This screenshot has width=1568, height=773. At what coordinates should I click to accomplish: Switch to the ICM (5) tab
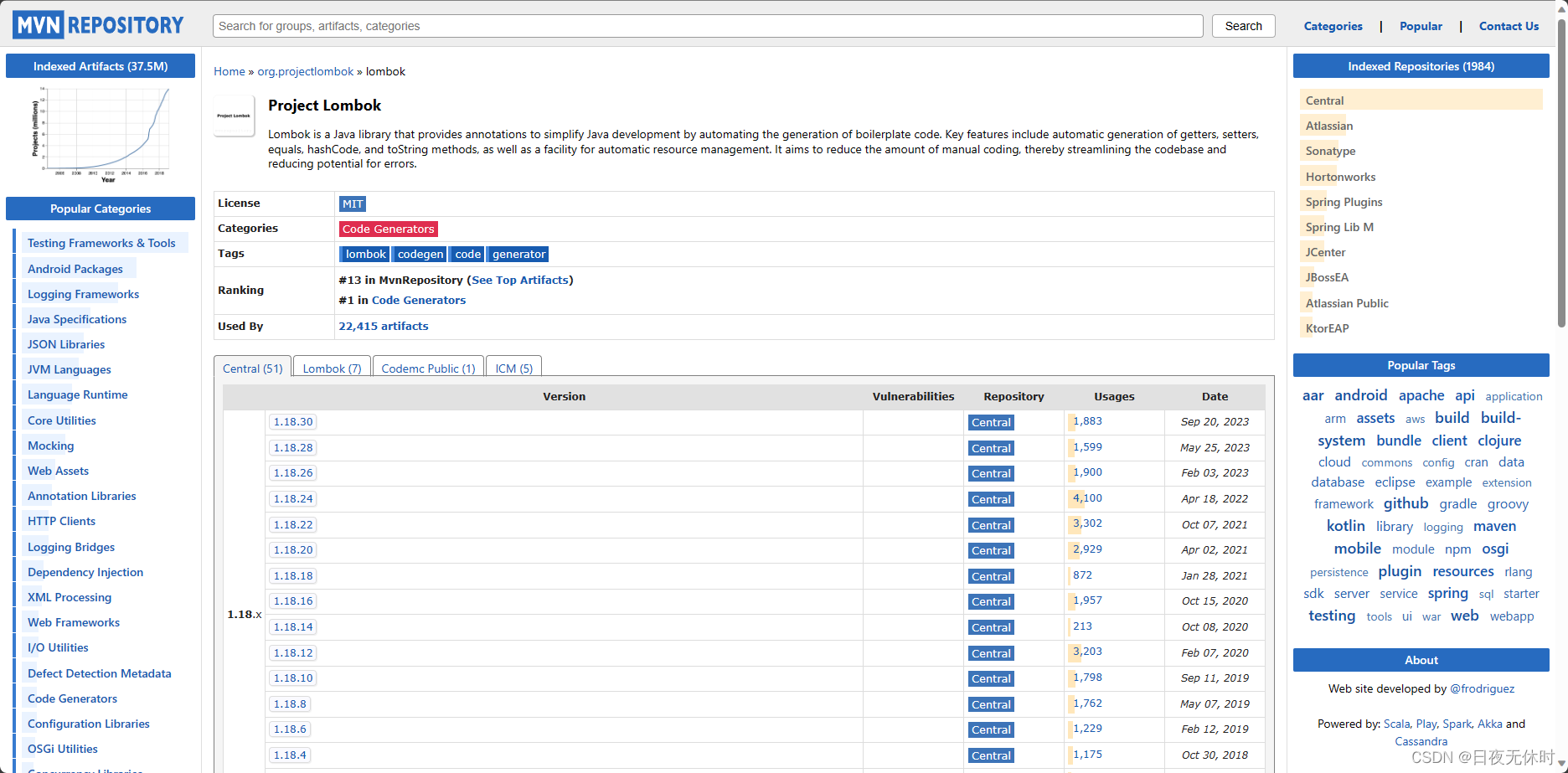point(513,368)
